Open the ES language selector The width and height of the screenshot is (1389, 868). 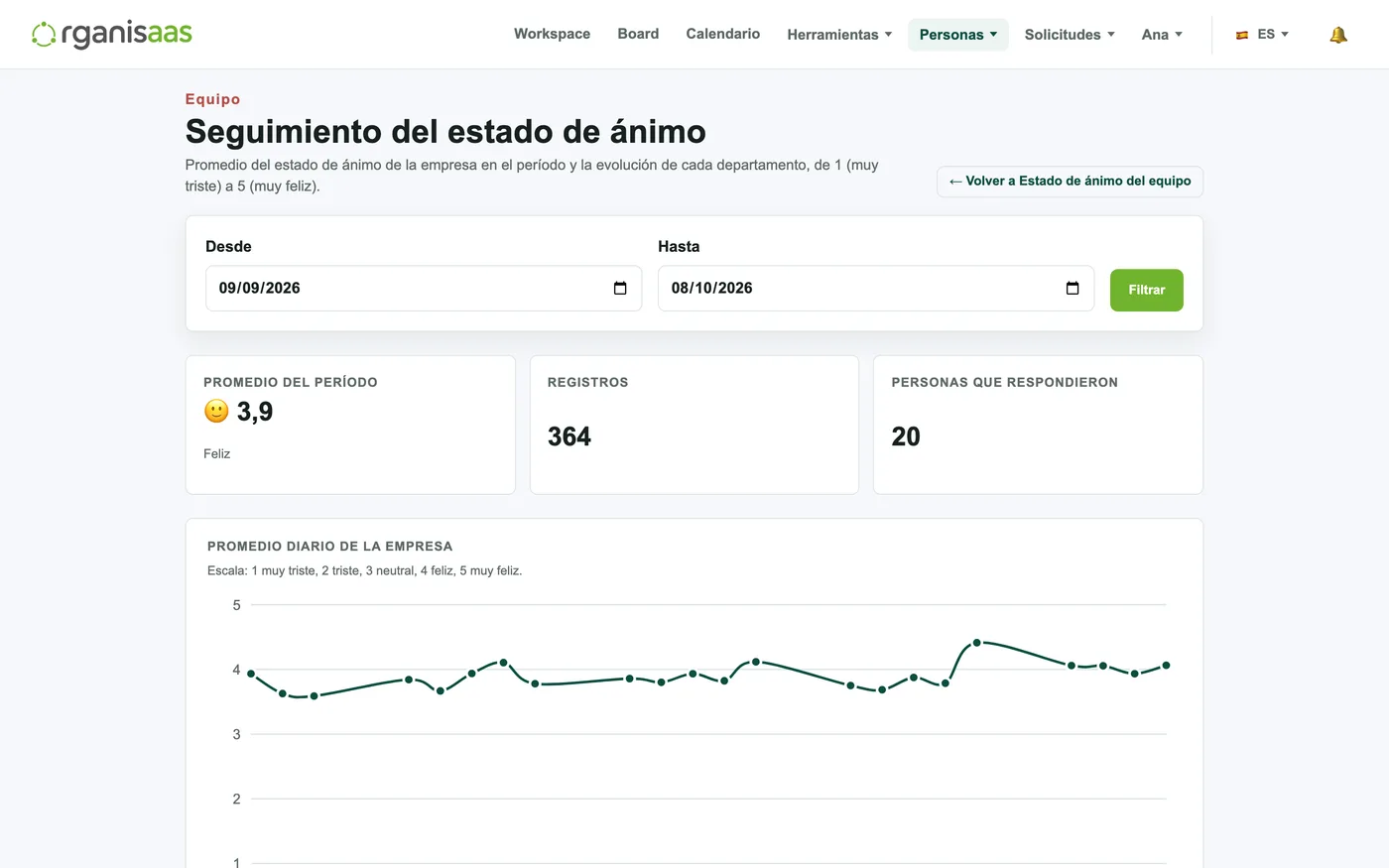point(1263,35)
